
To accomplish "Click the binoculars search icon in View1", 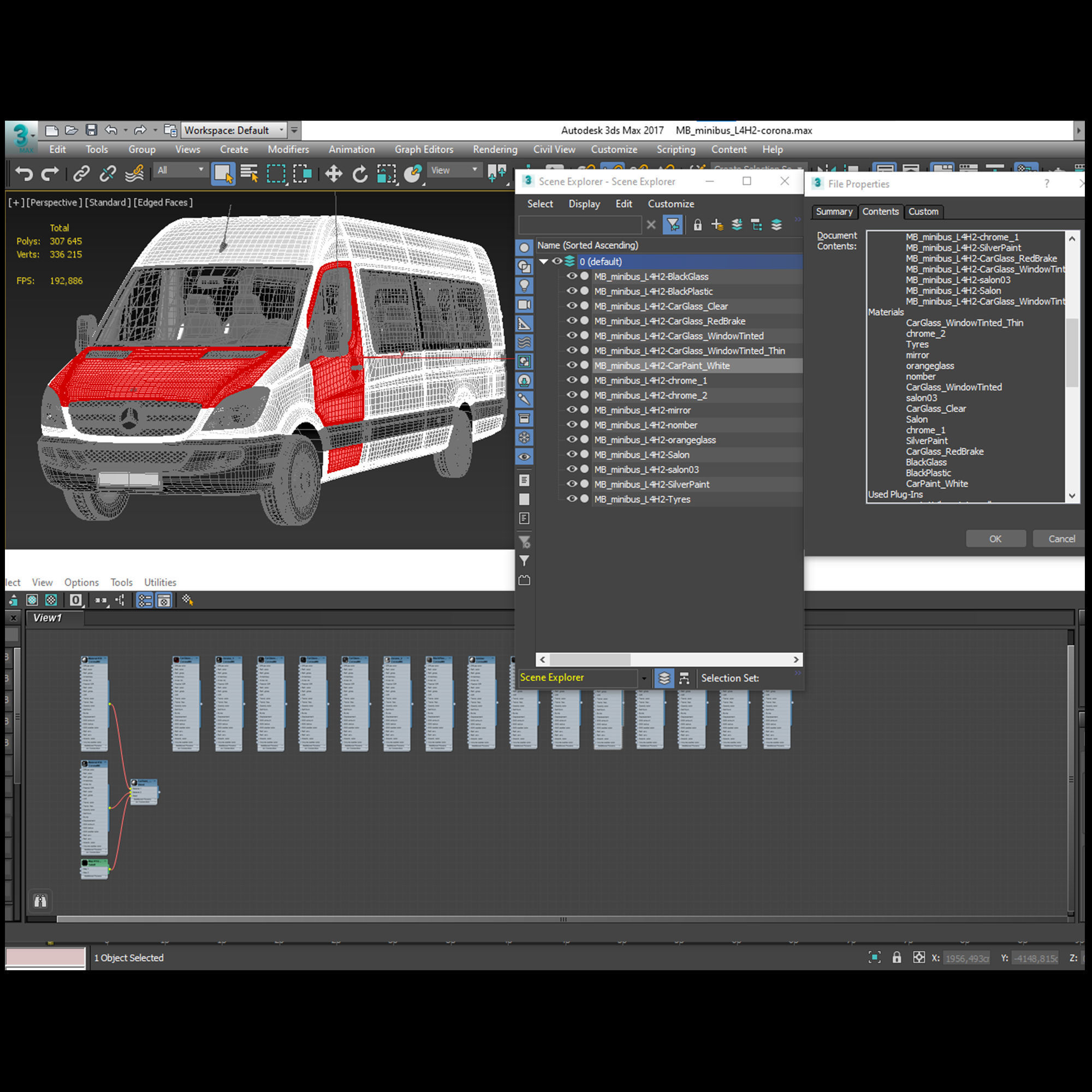I will [40, 900].
